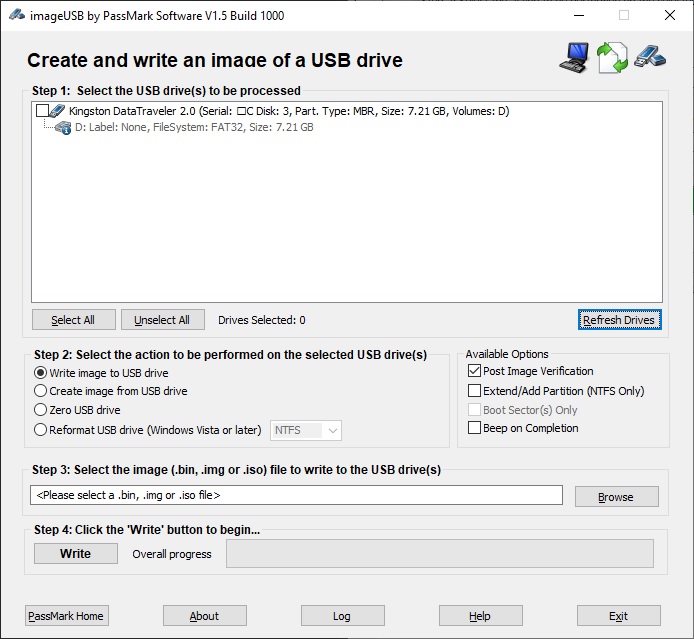
Task: Disable Post Image Verification option
Action: pos(474,371)
